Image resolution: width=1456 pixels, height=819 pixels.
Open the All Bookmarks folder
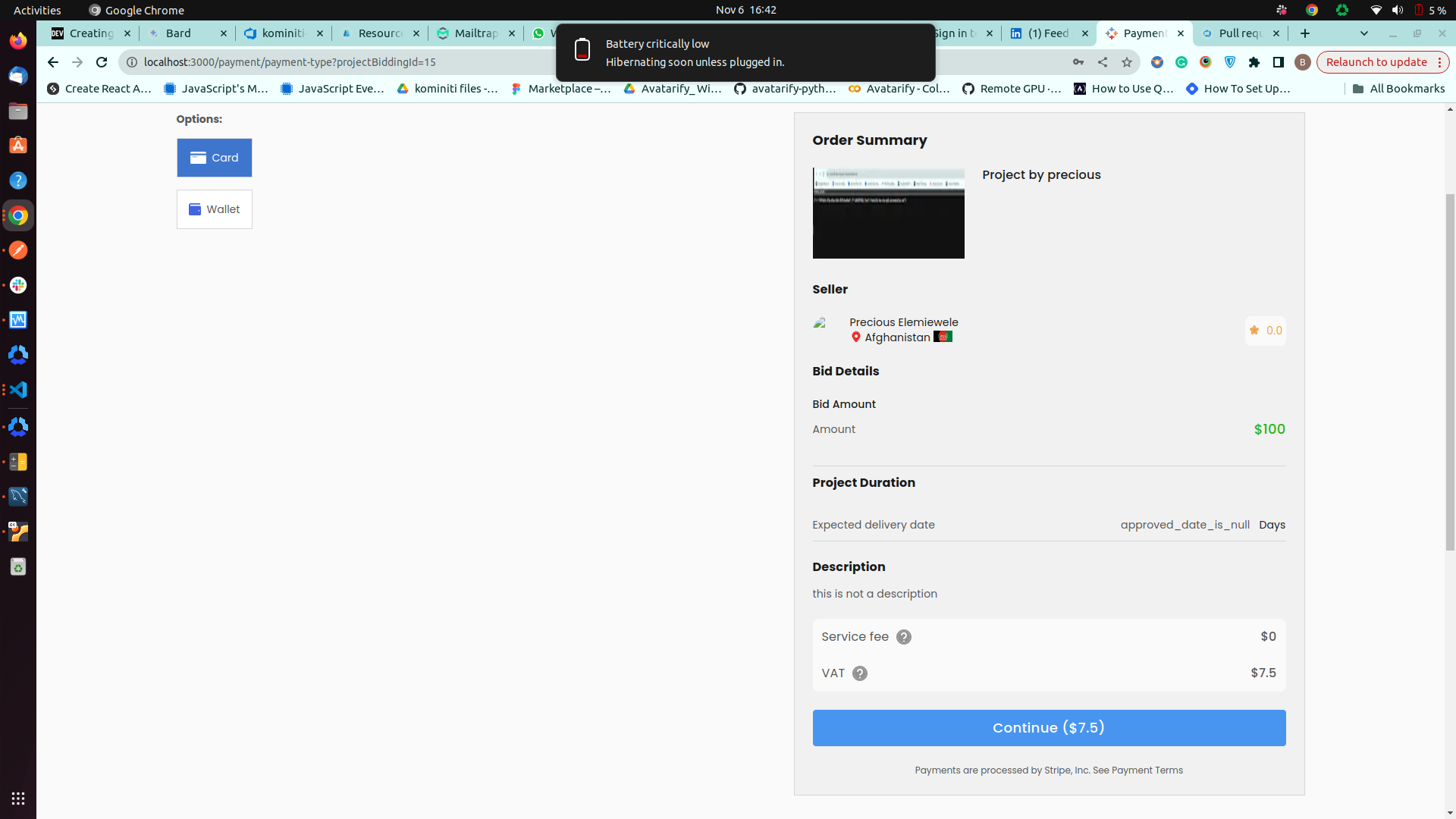(1398, 89)
